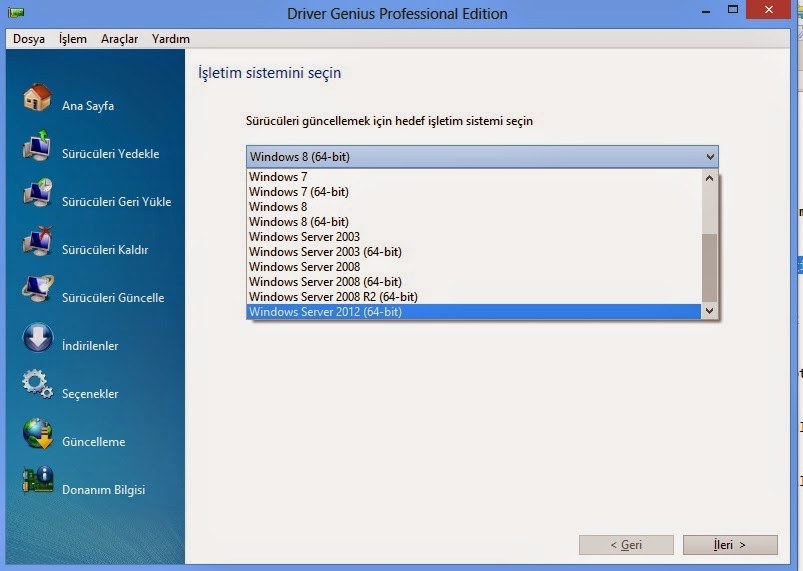Image resolution: width=803 pixels, height=571 pixels.
Task: Open Donanım Bilgisi sidebar label
Action: click(x=103, y=490)
